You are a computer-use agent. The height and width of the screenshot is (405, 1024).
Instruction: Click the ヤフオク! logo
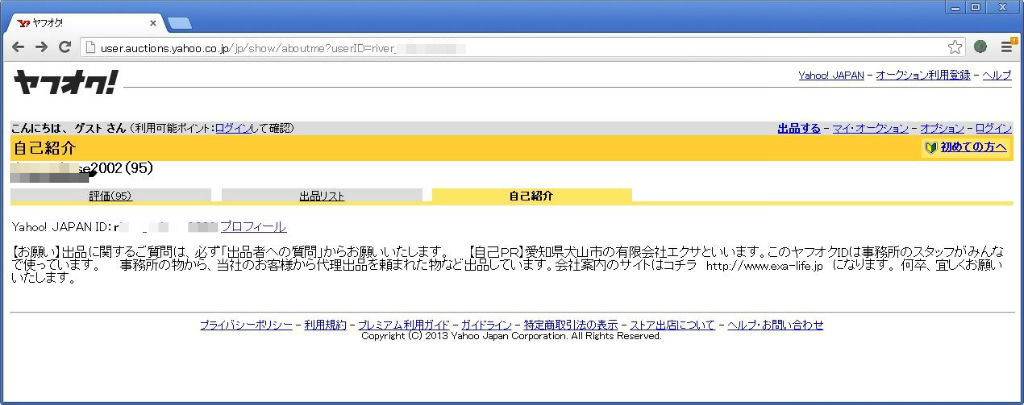click(65, 82)
